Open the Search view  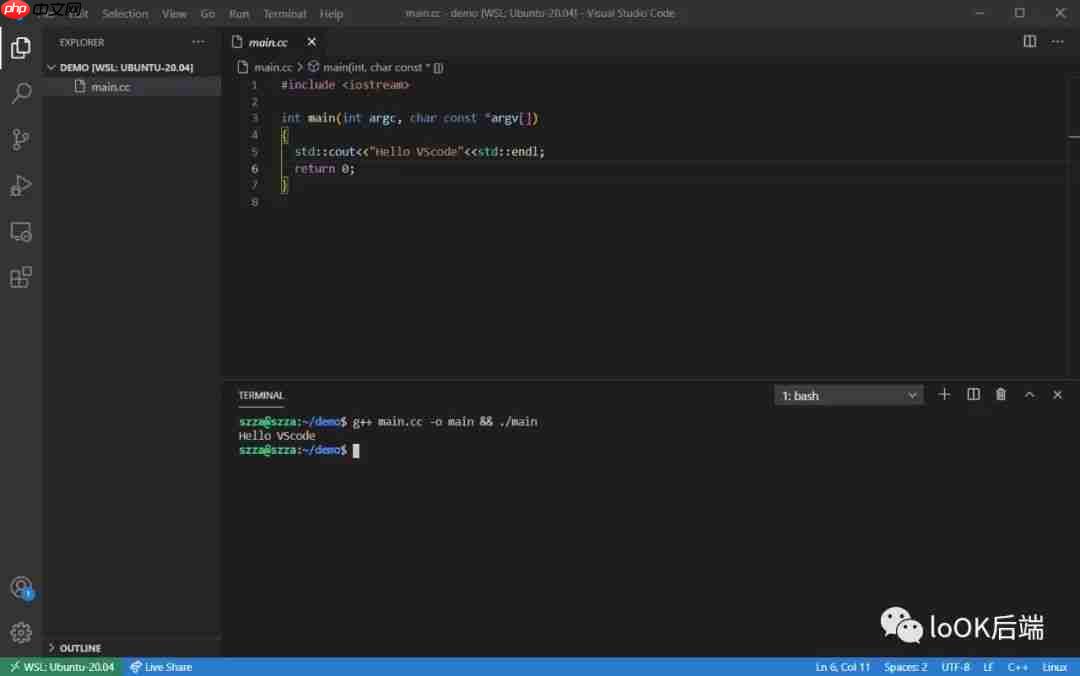21,93
